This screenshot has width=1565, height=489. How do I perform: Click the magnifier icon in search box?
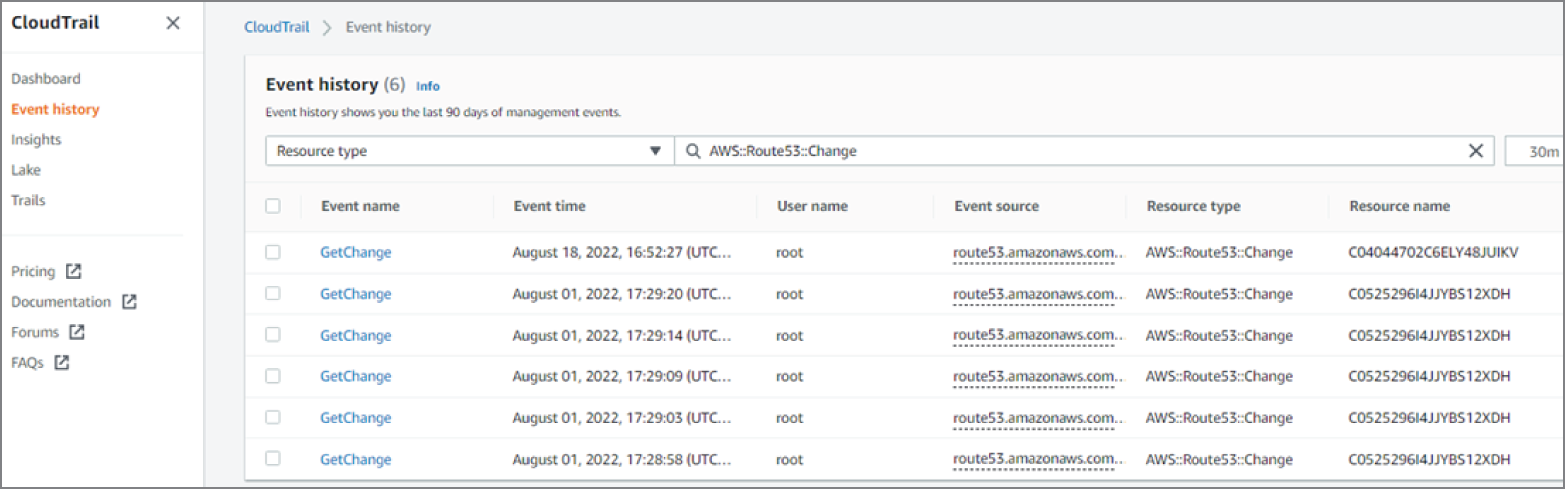[693, 151]
